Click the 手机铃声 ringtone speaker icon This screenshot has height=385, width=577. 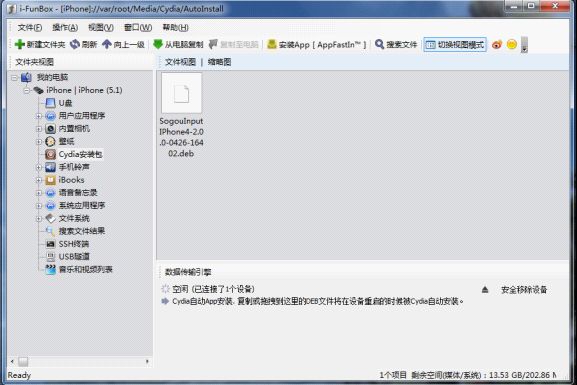click(50, 167)
